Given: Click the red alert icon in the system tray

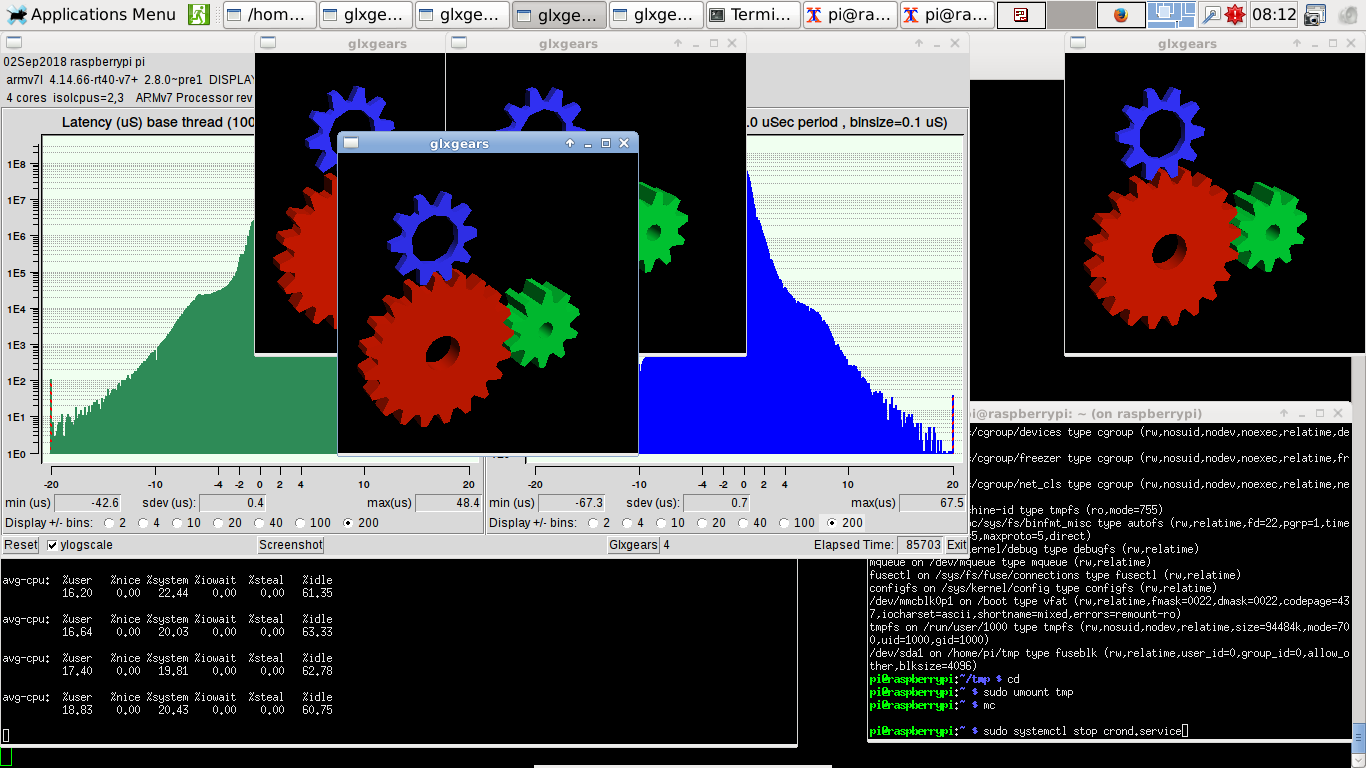Looking at the screenshot, I should [x=1235, y=15].
